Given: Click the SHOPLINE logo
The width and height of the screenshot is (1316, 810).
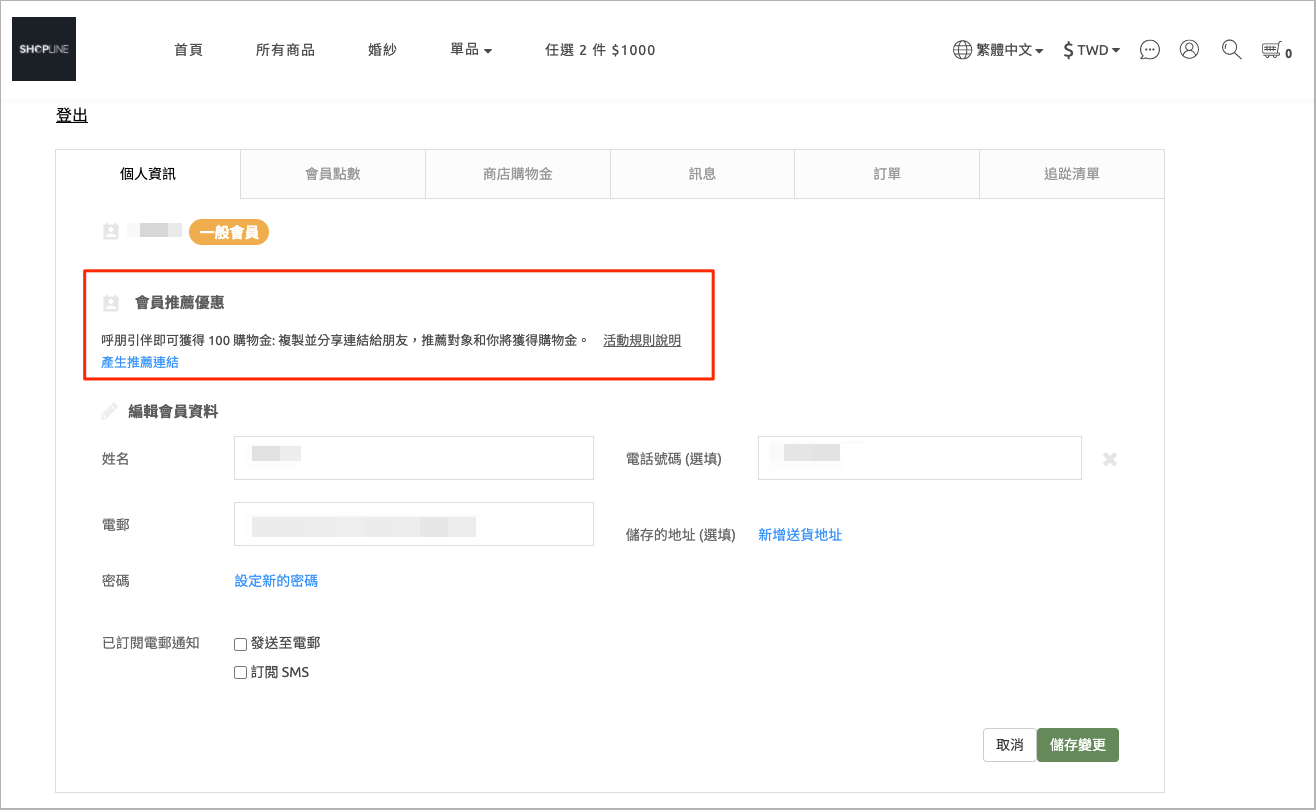Looking at the screenshot, I should 44,49.
